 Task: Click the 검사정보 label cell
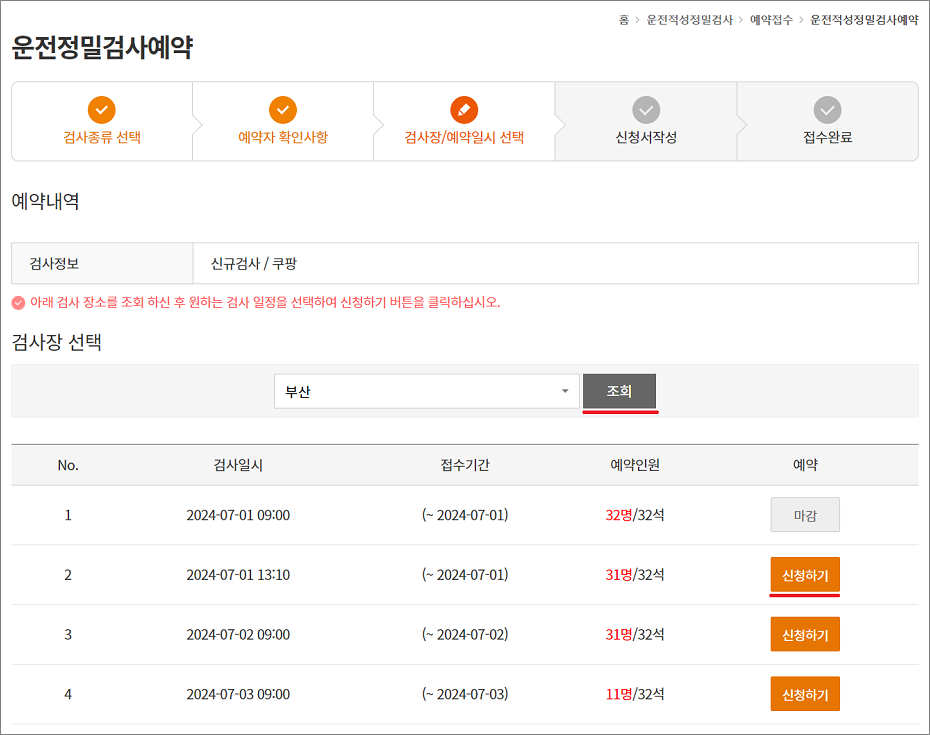(x=102, y=263)
